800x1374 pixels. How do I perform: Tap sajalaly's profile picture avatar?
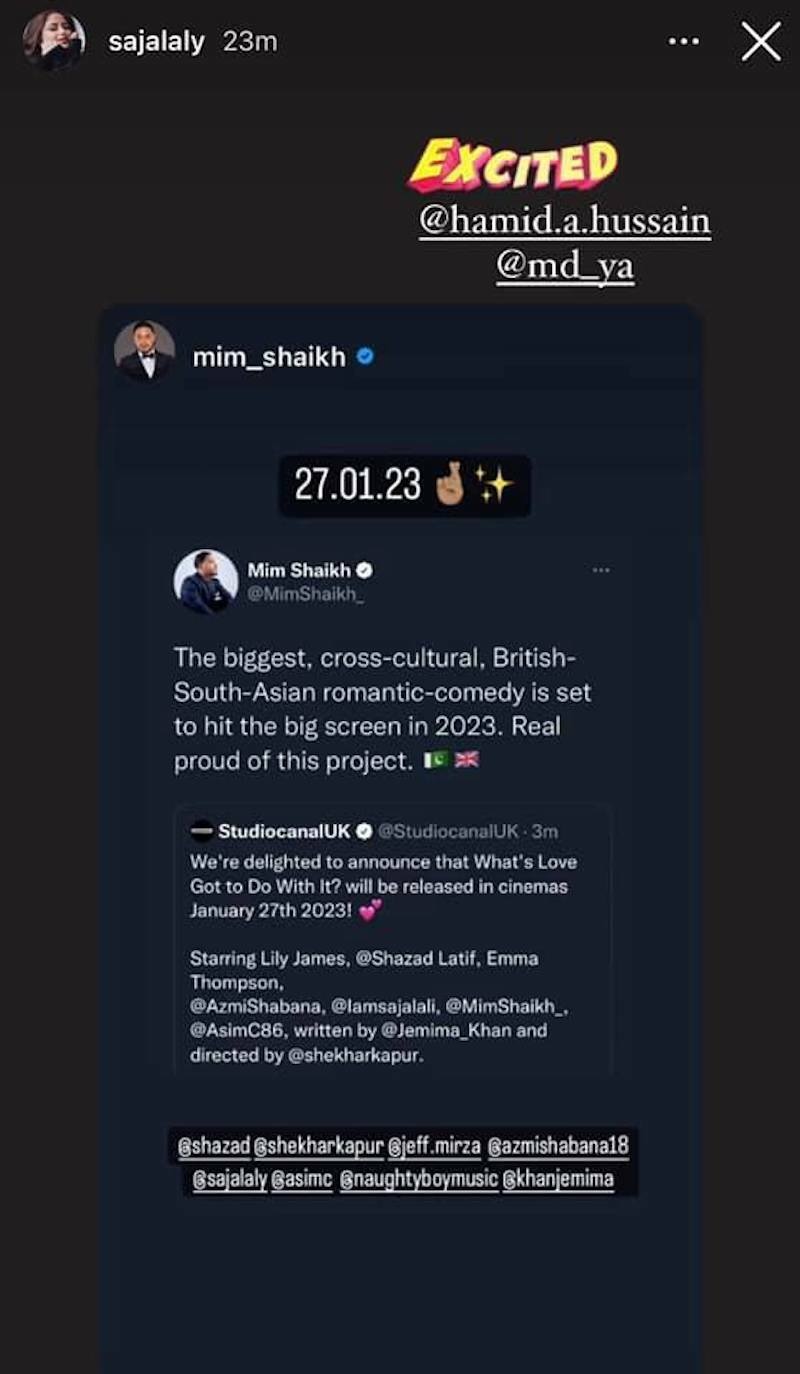(x=53, y=41)
